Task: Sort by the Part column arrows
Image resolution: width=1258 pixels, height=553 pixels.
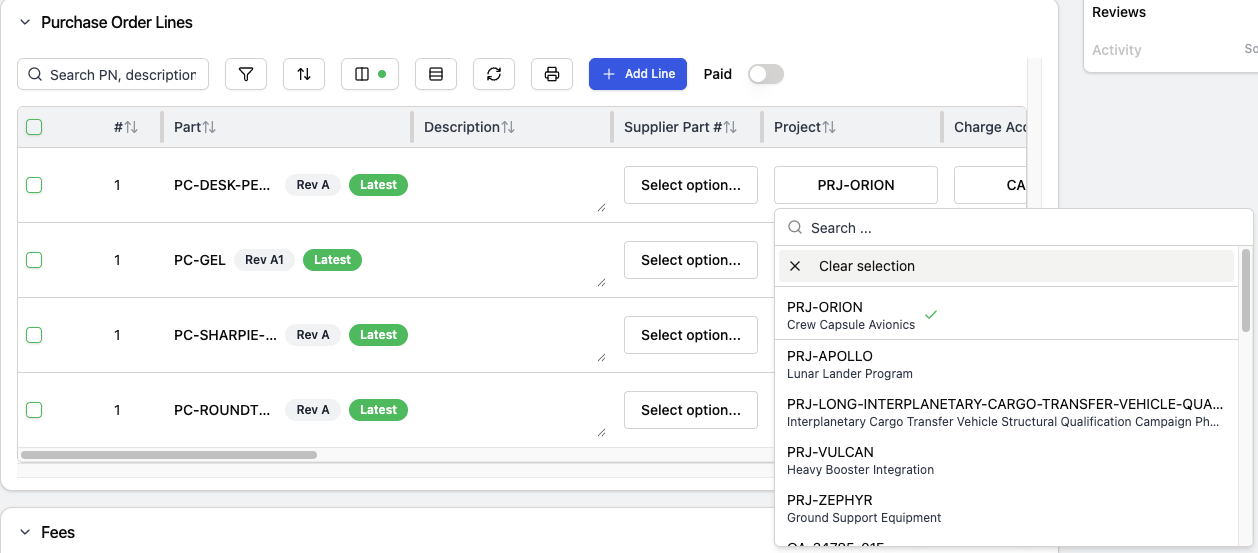Action: [x=209, y=127]
